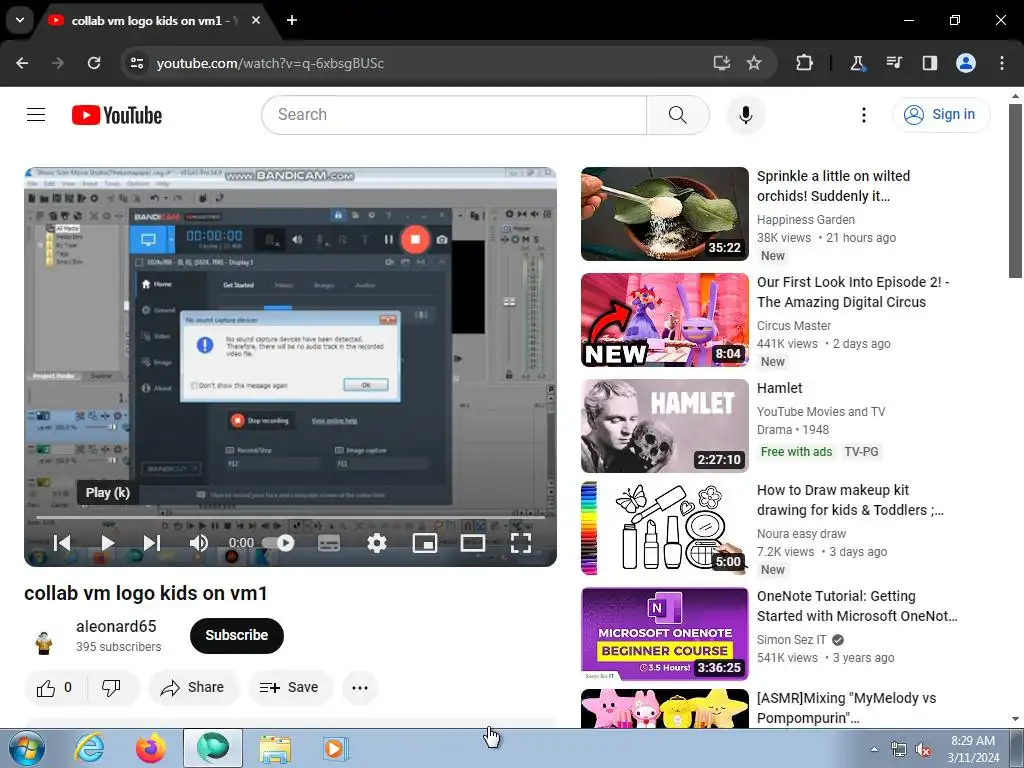The width and height of the screenshot is (1024, 768).
Task: Bookmark this tab with star icon
Action: [x=754, y=63]
